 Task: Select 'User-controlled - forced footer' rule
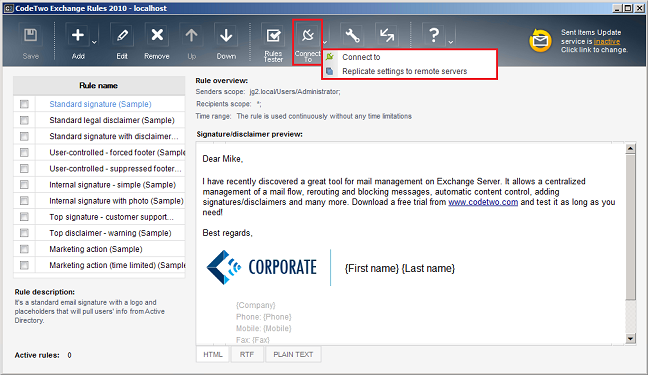(117, 153)
